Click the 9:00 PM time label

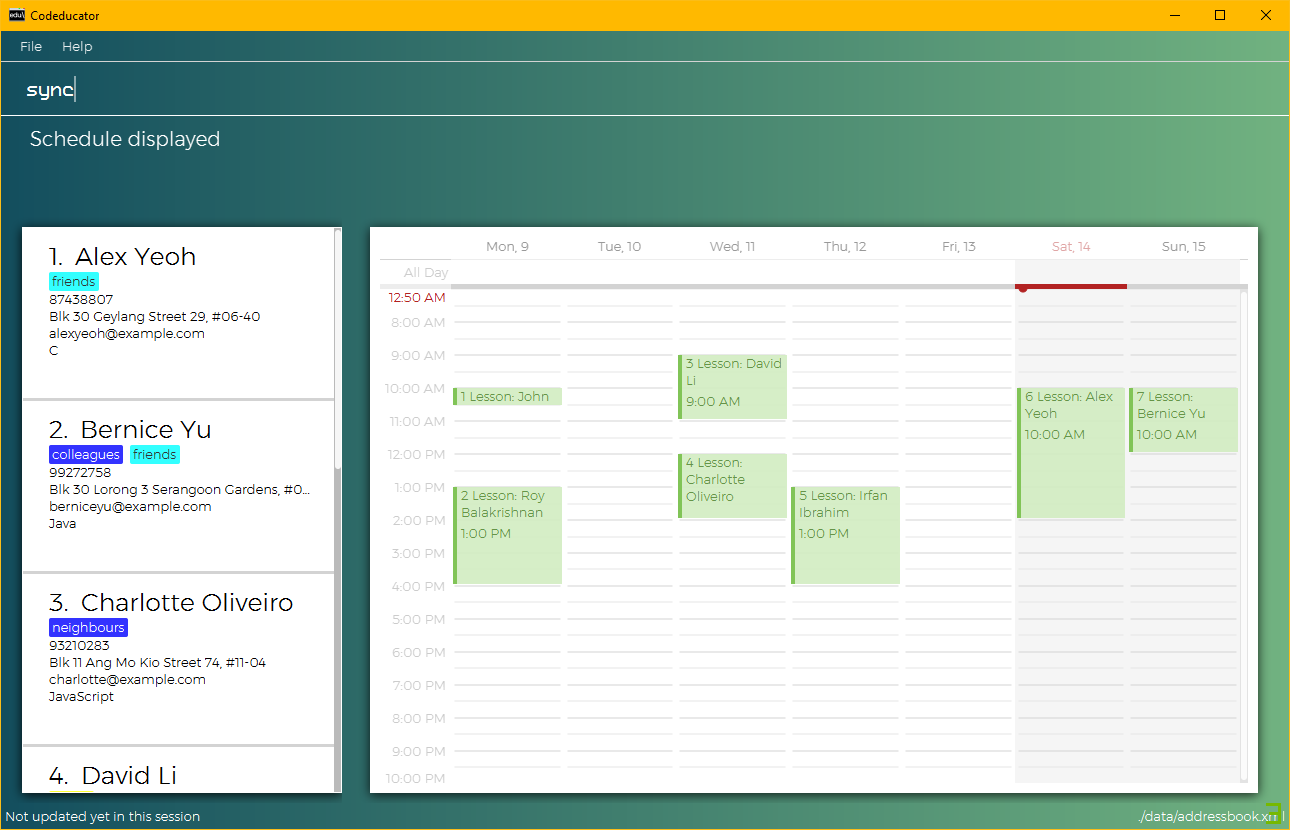(x=419, y=751)
